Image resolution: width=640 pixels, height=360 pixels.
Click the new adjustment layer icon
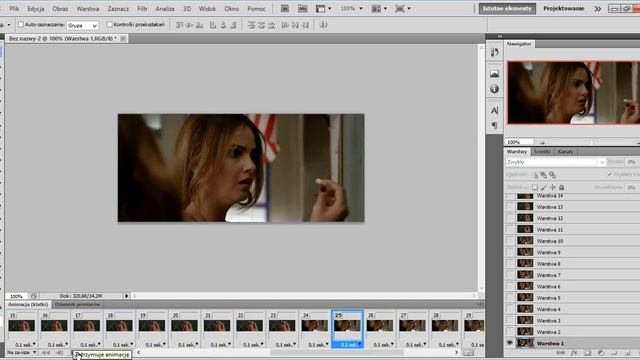[x=601, y=353]
